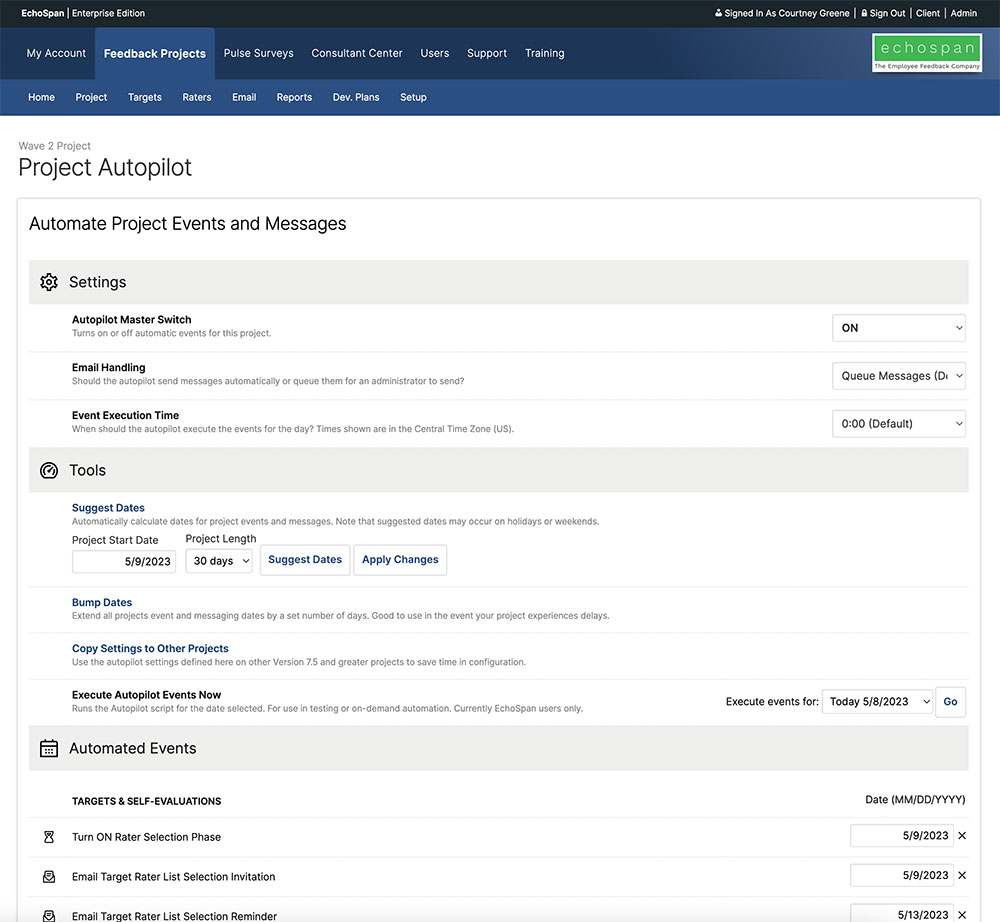Screen dimensions: 1000x922
Task: Click hourglass icon beside Turn ON Rater Selection Phase
Action: coord(49,837)
